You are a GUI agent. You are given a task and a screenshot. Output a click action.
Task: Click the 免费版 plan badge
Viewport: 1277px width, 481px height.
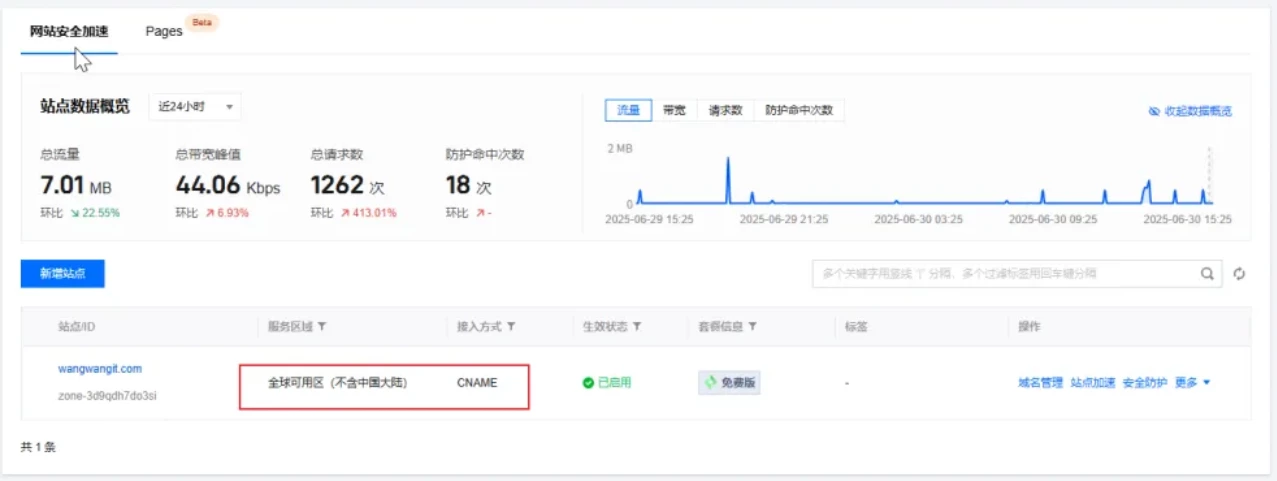pyautogui.click(x=729, y=383)
